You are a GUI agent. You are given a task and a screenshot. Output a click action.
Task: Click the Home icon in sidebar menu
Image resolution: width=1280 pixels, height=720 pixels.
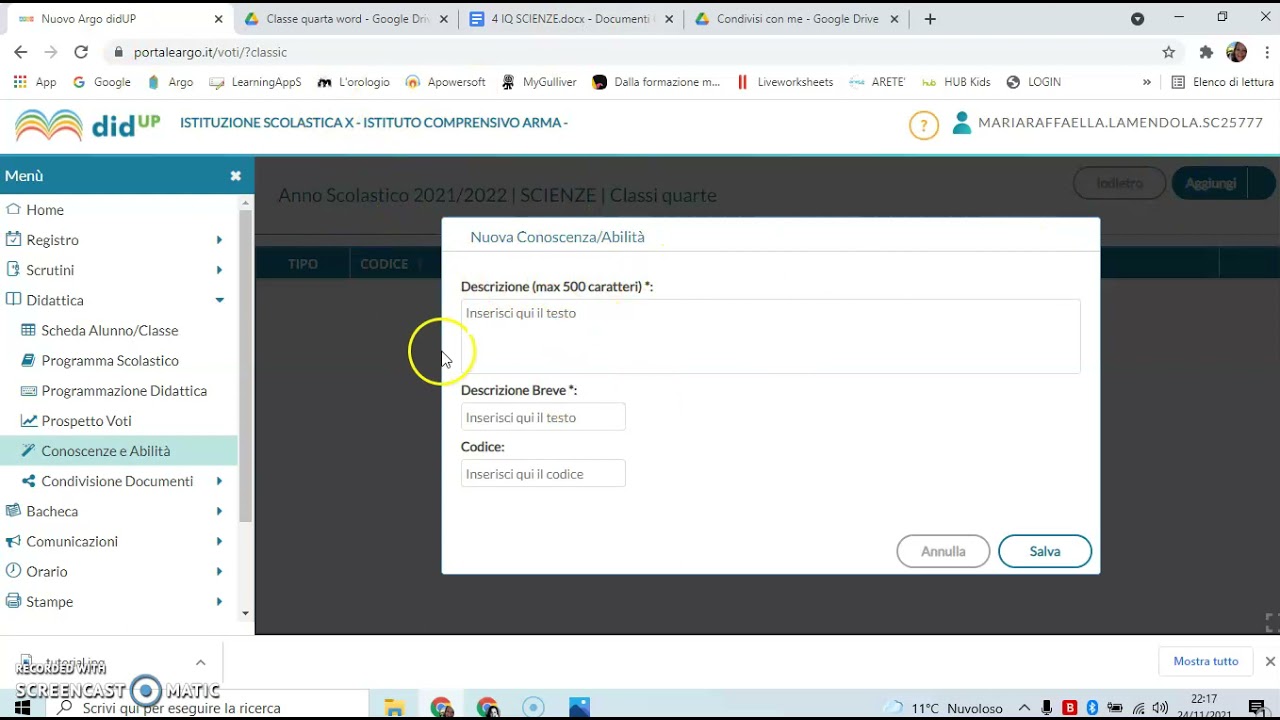point(13,210)
